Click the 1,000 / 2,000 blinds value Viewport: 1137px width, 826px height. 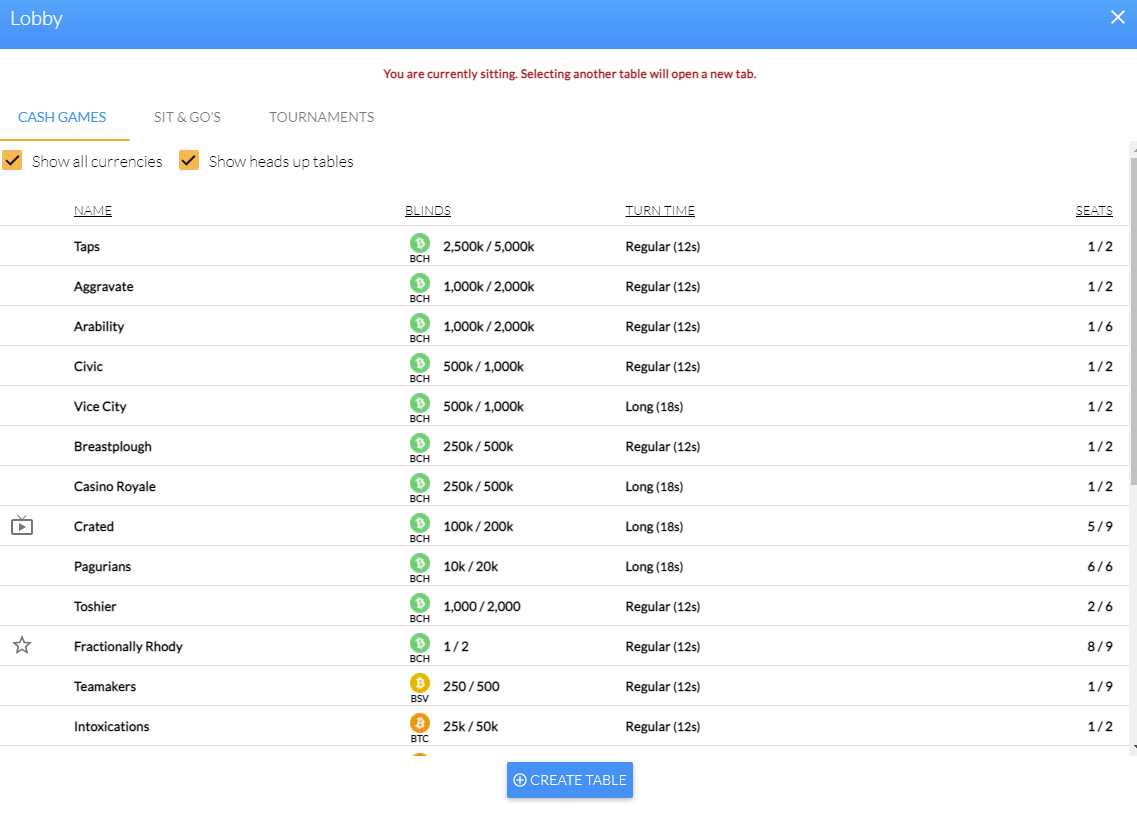point(482,606)
